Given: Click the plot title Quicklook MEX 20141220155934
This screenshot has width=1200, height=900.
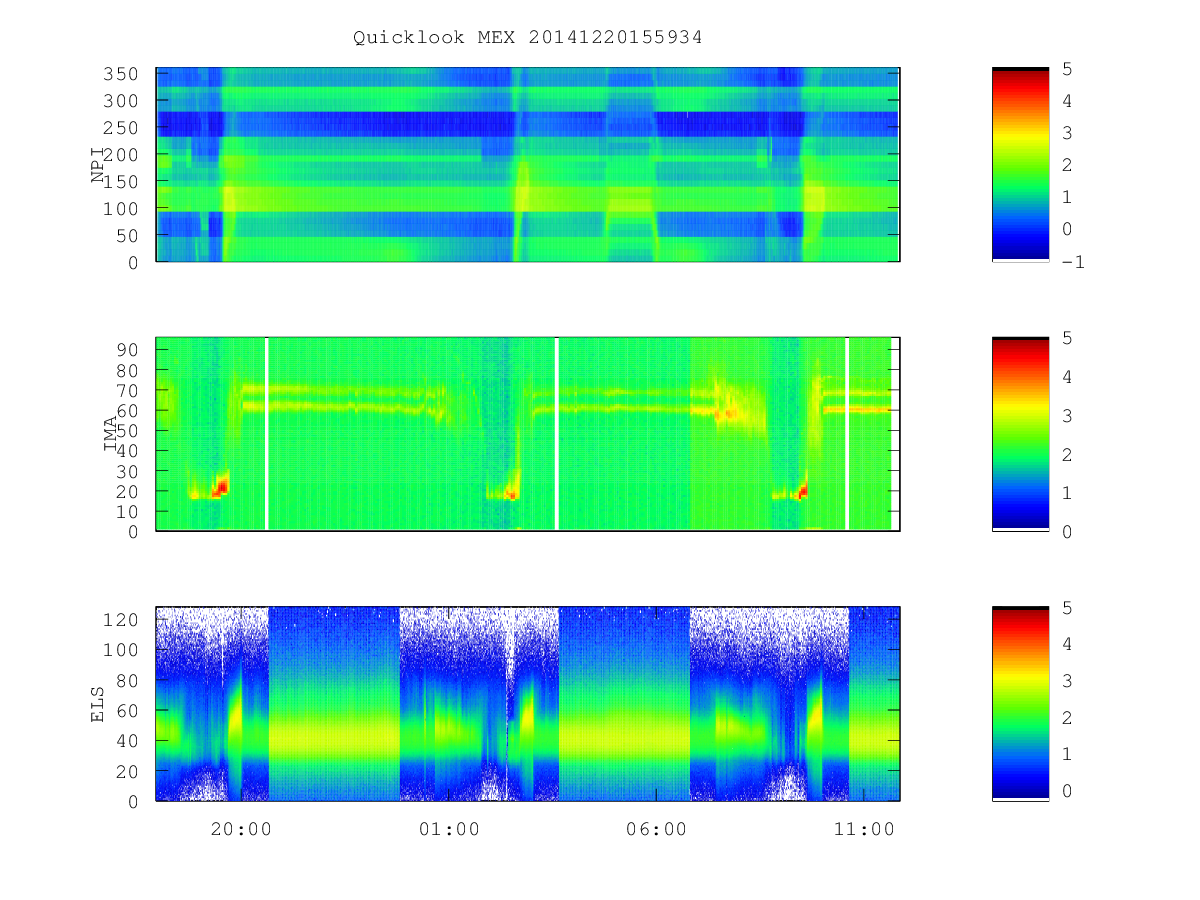Looking at the screenshot, I should pyautogui.click(x=528, y=38).
